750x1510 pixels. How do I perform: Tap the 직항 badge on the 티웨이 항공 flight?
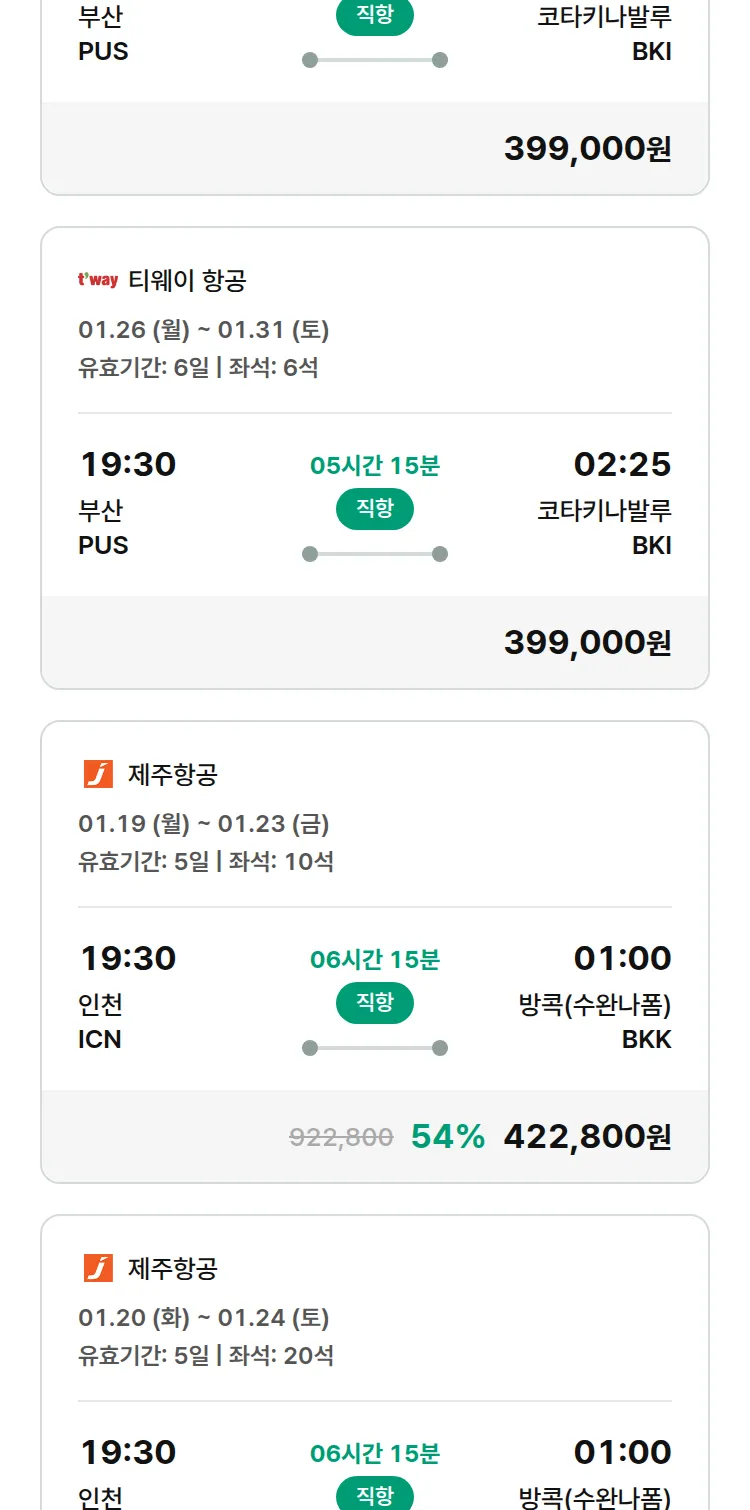[375, 509]
